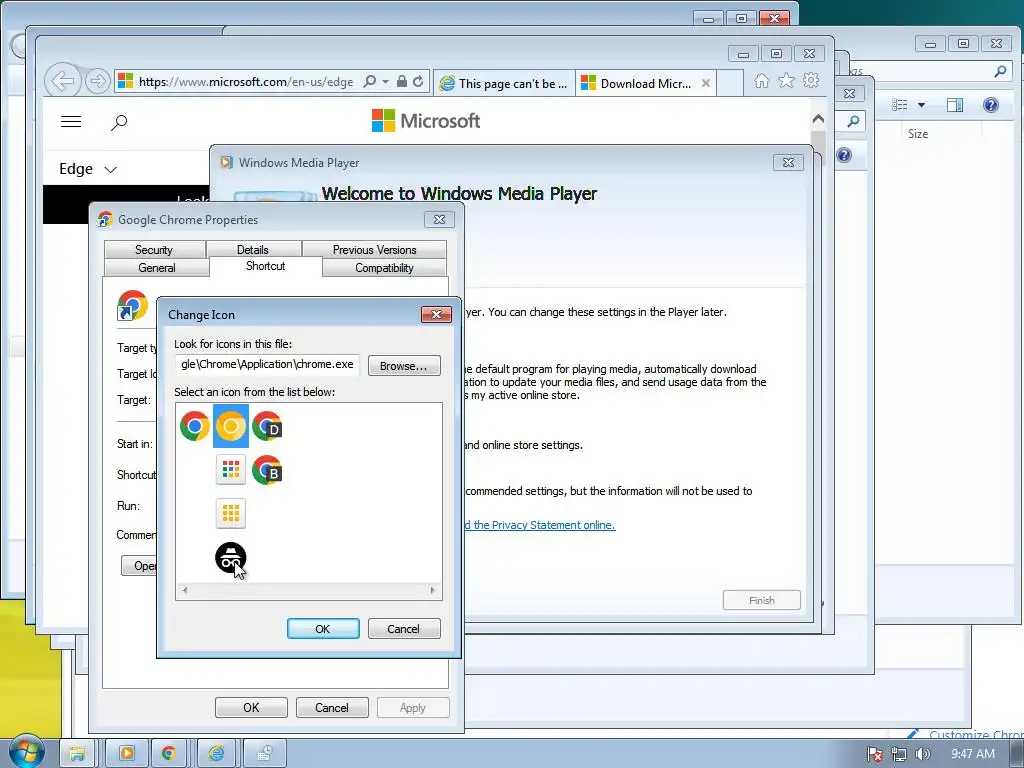This screenshot has width=1024, height=768.
Task: Click Browse in the Change Icon dialog
Action: coord(404,366)
